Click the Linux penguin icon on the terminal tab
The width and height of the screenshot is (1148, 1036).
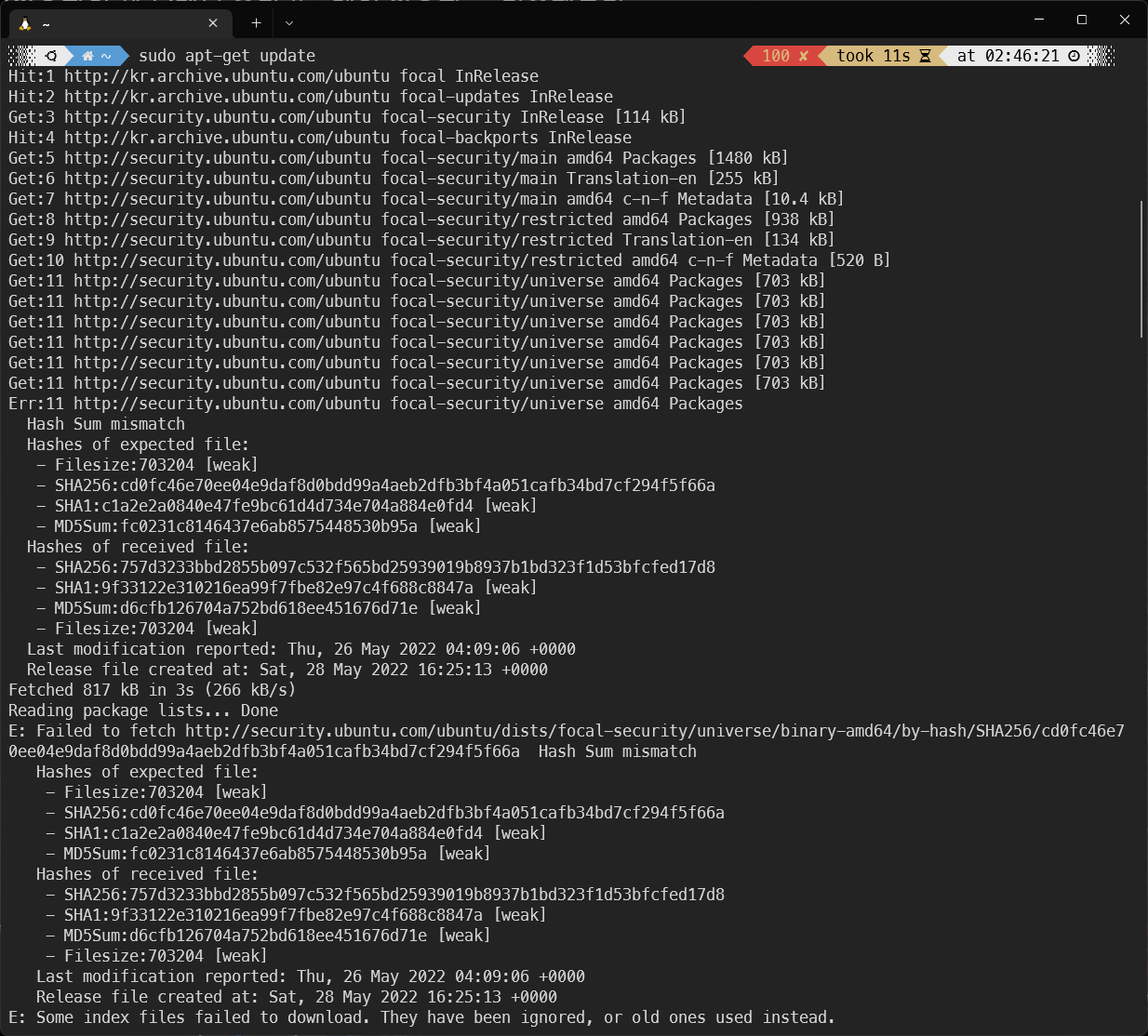[x=25, y=23]
